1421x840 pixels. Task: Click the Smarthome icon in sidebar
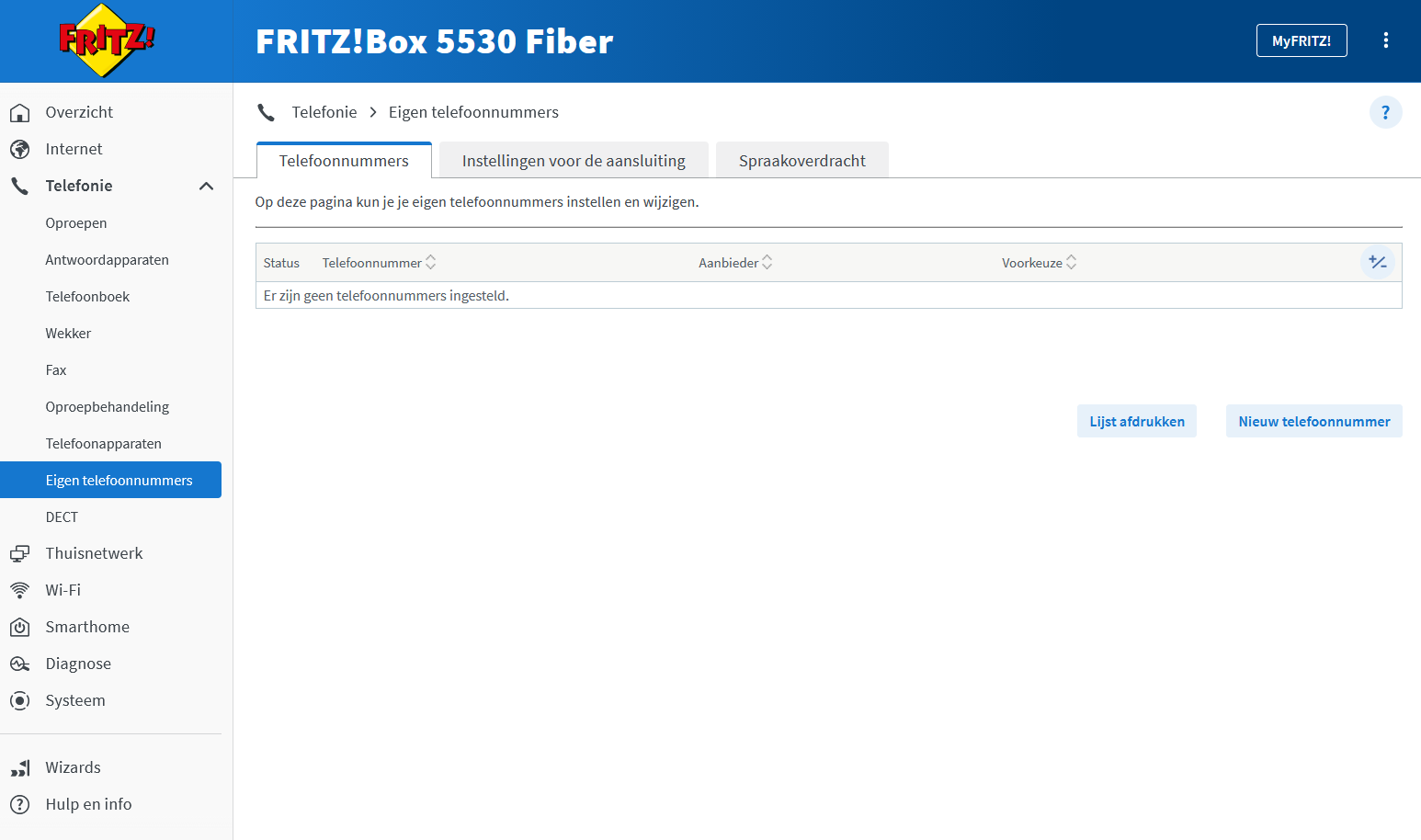pyautogui.click(x=20, y=627)
